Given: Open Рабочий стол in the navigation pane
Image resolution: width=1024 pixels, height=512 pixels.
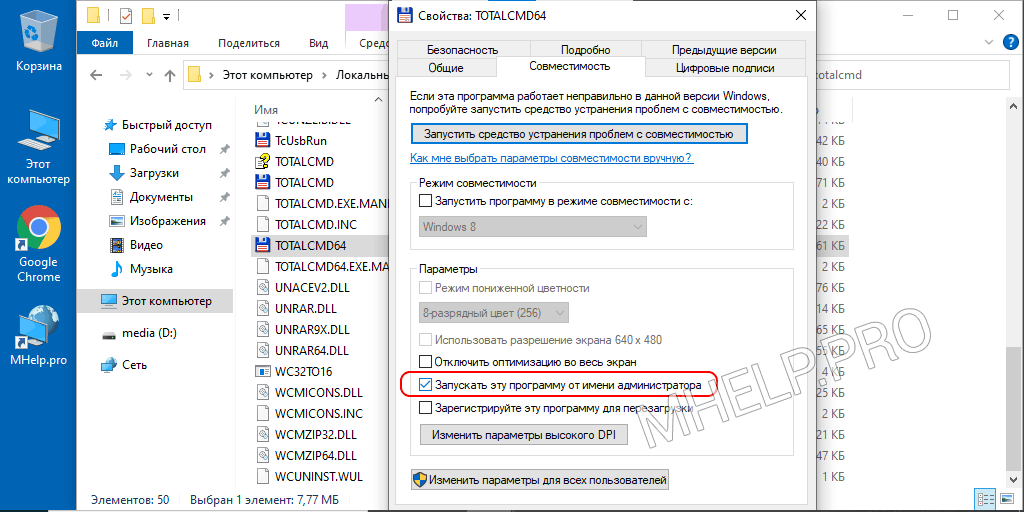Looking at the screenshot, I should click(x=168, y=149).
